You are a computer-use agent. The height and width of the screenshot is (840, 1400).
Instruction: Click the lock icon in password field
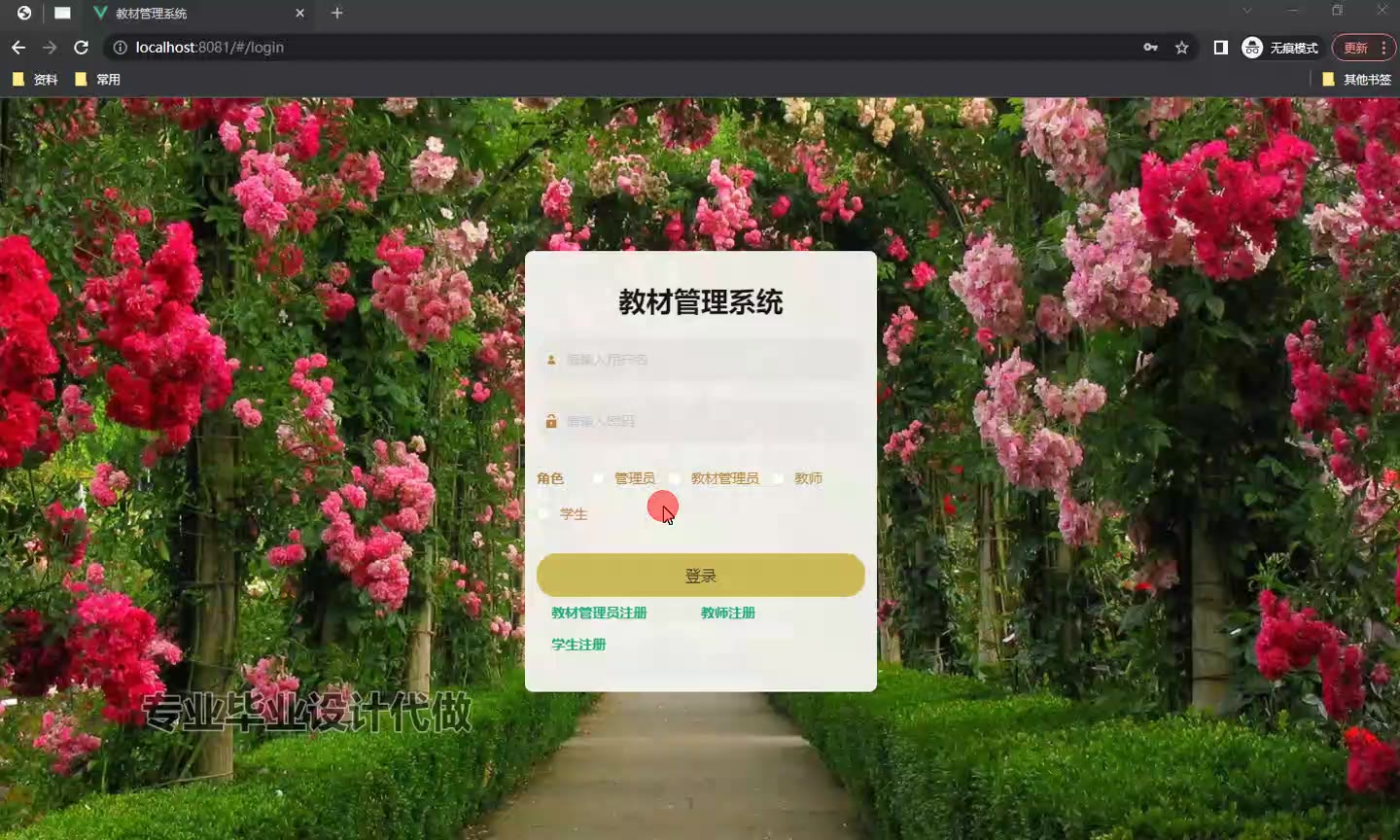pyautogui.click(x=551, y=421)
